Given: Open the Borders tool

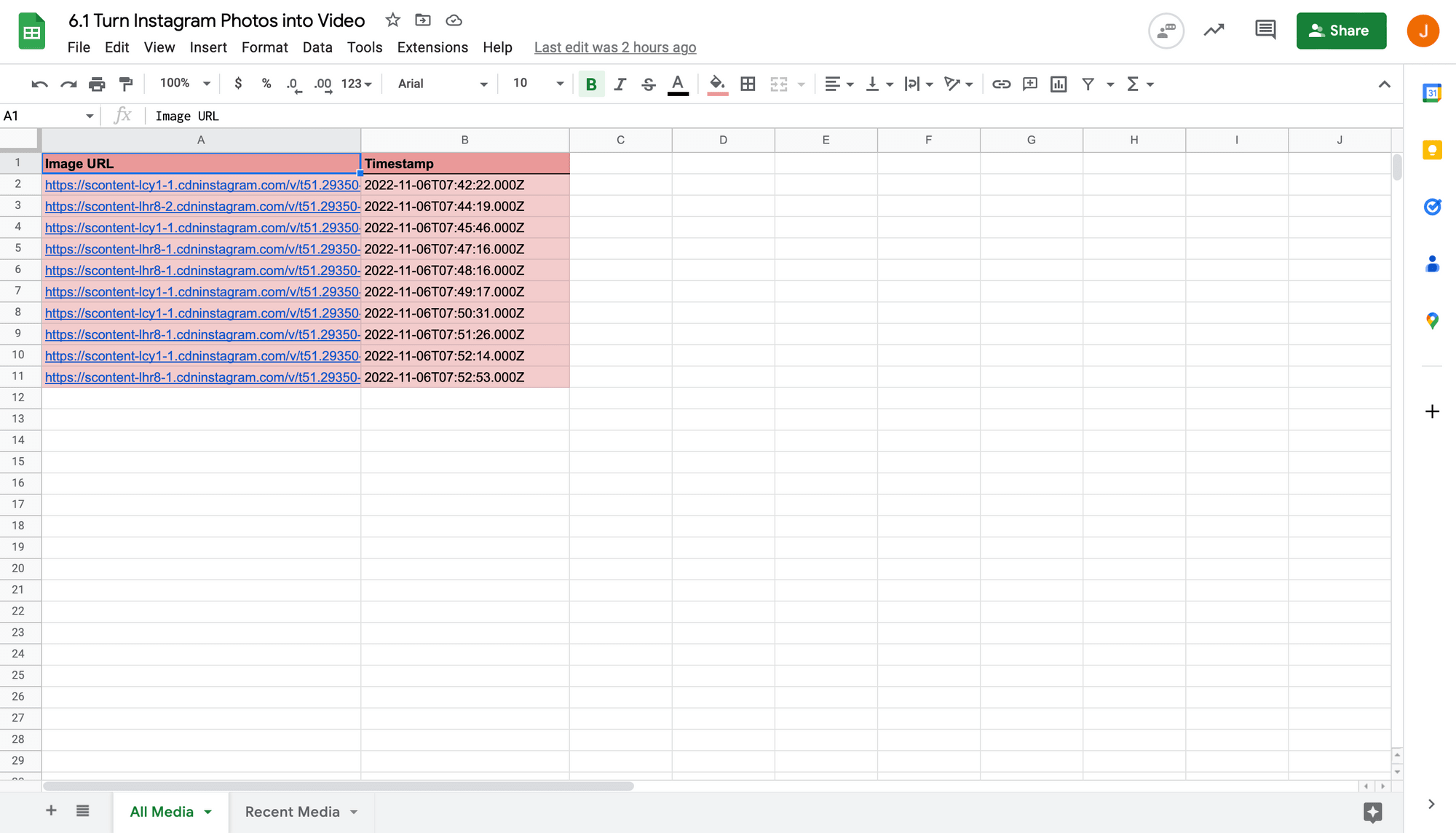Looking at the screenshot, I should [x=748, y=84].
